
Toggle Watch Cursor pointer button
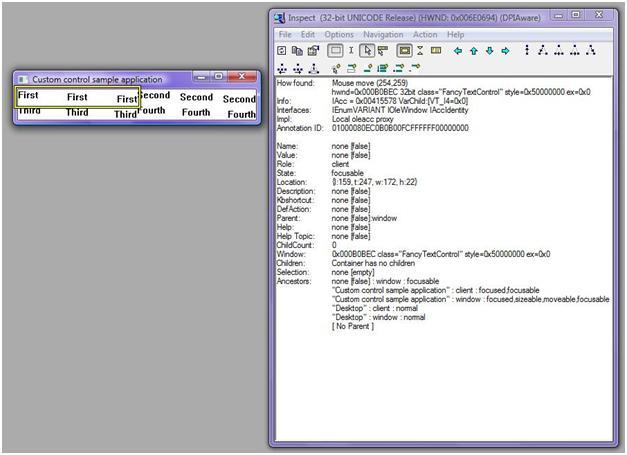pyautogui.click(x=367, y=50)
